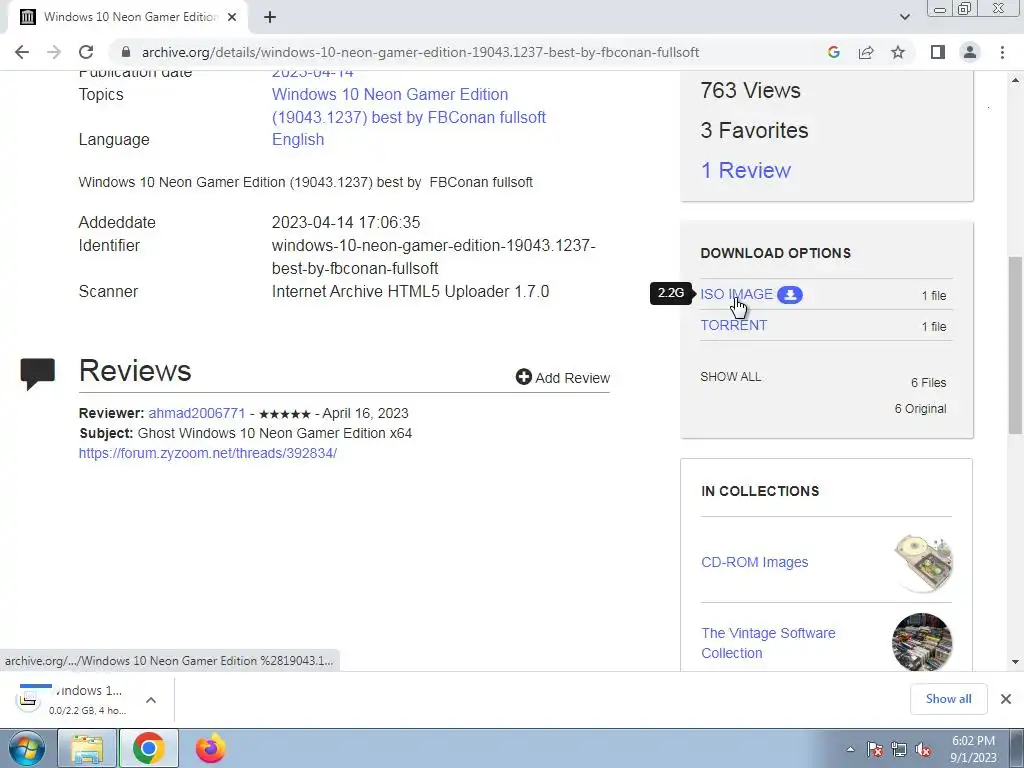The height and width of the screenshot is (768, 1024).
Task: Share this page via share icon
Action: (866, 52)
